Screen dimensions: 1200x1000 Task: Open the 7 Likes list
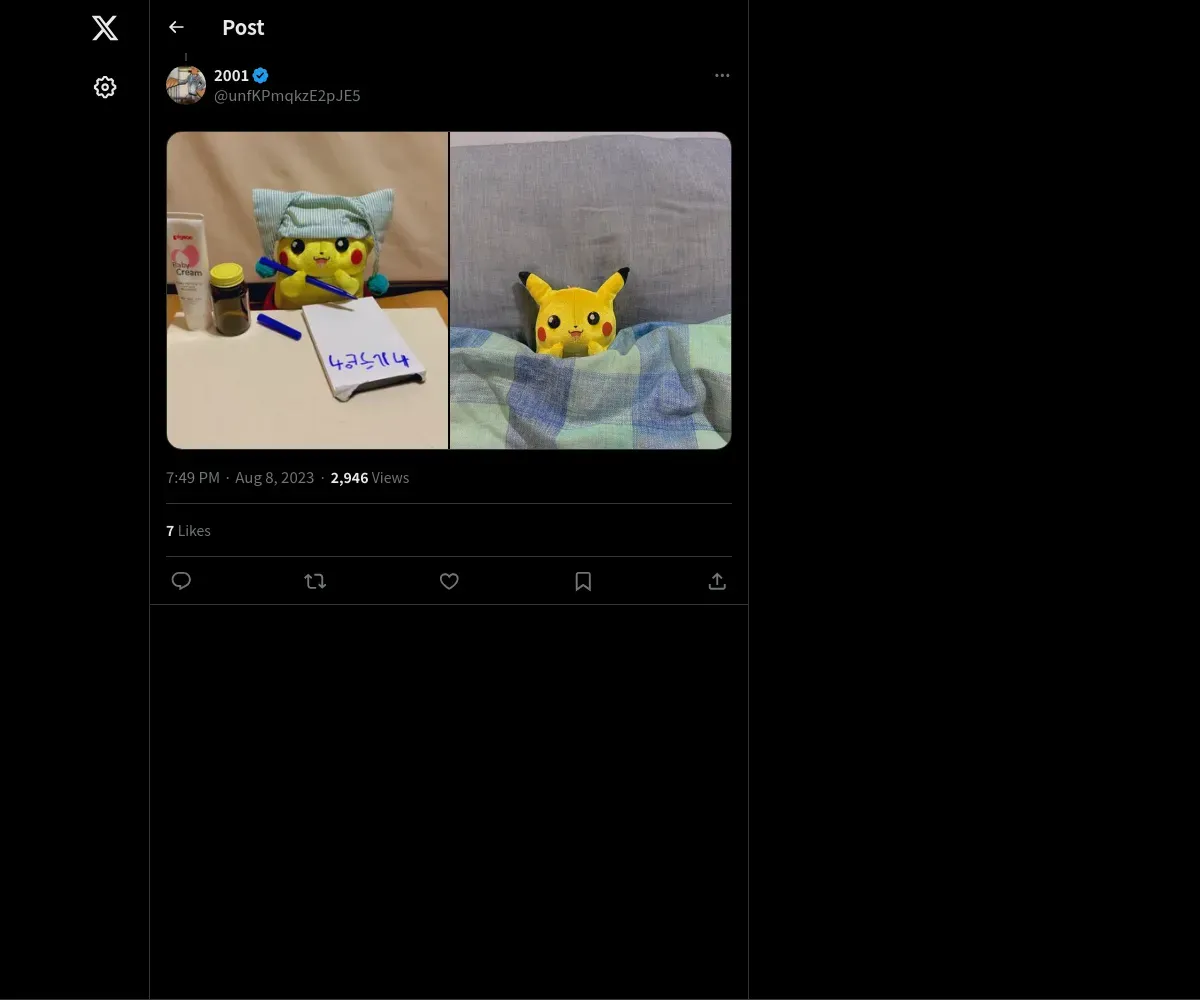pyautogui.click(x=188, y=531)
